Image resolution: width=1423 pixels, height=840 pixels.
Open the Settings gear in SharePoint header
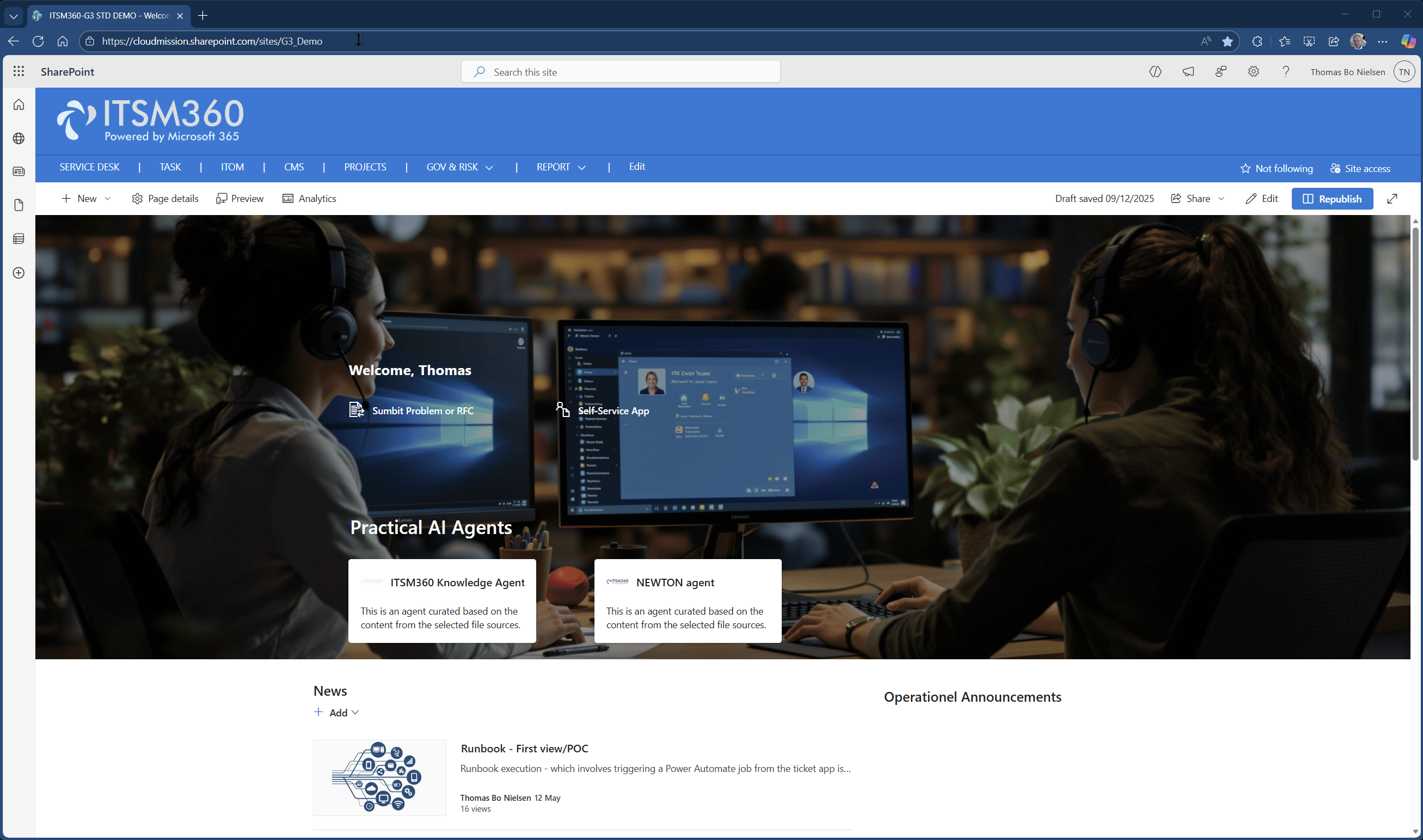1253,71
